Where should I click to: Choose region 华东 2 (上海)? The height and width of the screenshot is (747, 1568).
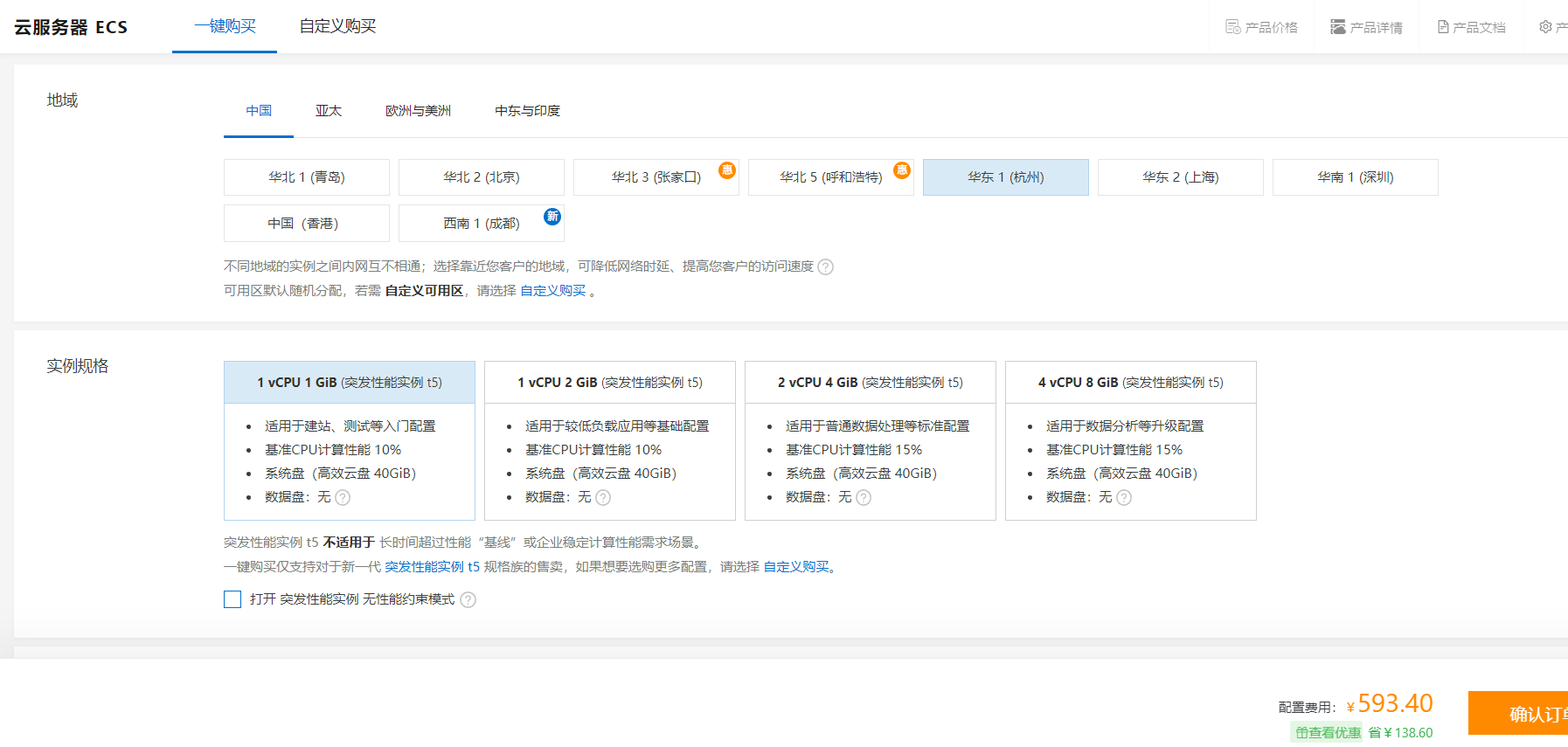tap(1181, 177)
